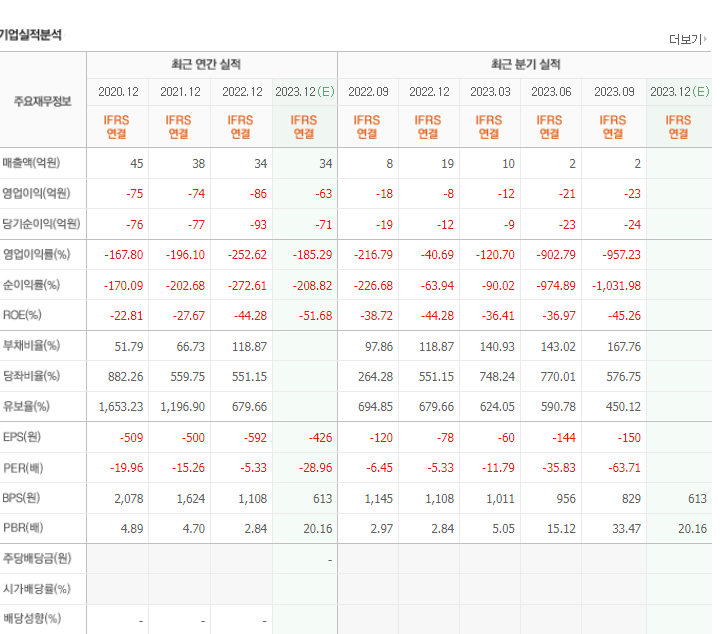The image size is (724, 634).
Task: Click net income value -93
Action: point(258,225)
